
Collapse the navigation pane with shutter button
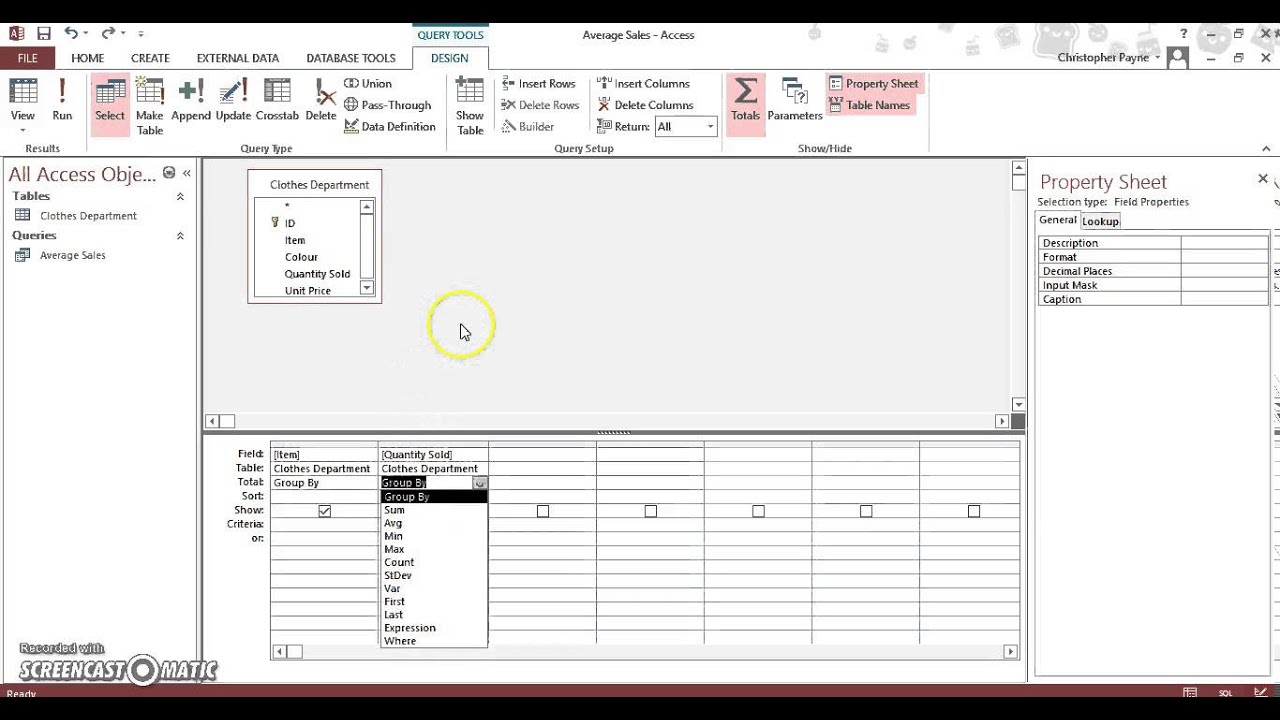pyautogui.click(x=187, y=173)
